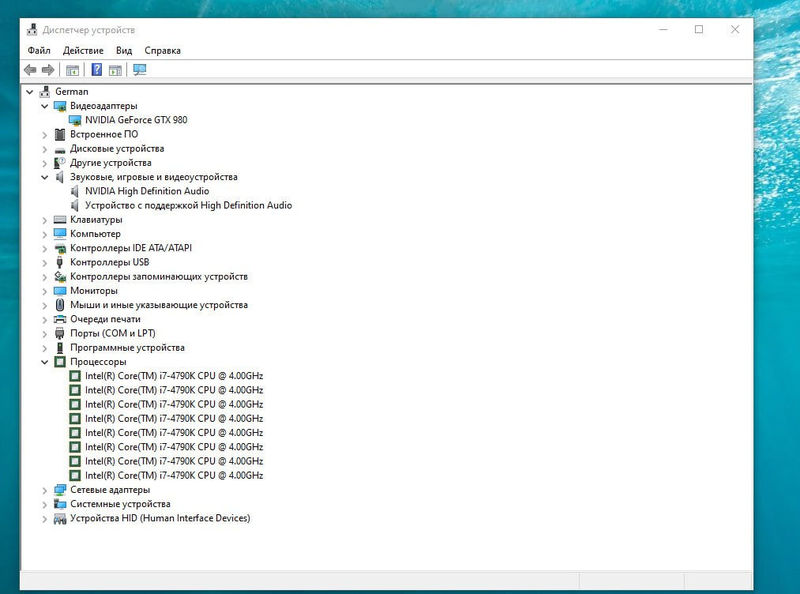Collapse the German root node
This screenshot has width=800, height=594.
[30, 92]
